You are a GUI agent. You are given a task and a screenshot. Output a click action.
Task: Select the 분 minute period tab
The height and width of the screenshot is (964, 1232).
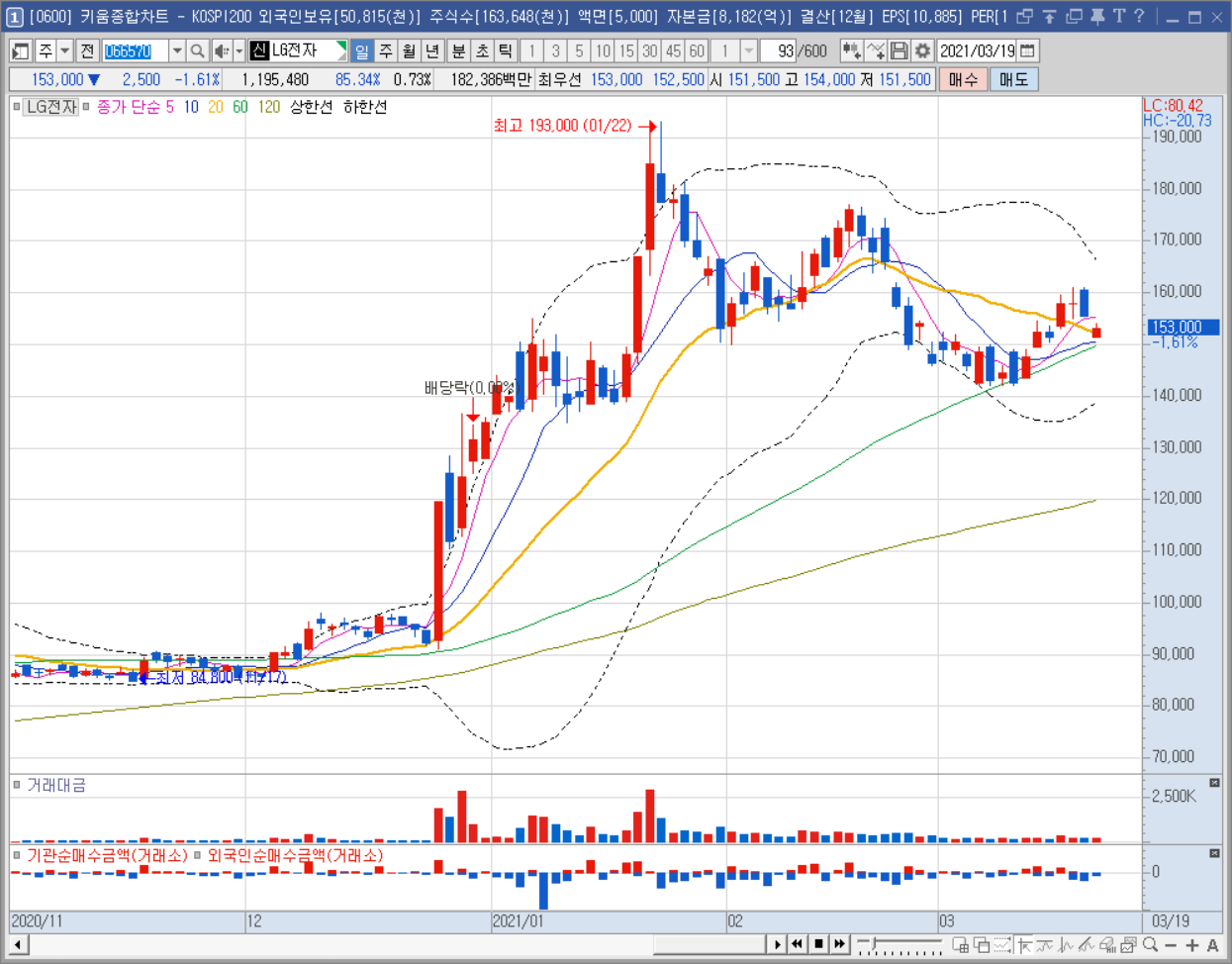[x=458, y=50]
